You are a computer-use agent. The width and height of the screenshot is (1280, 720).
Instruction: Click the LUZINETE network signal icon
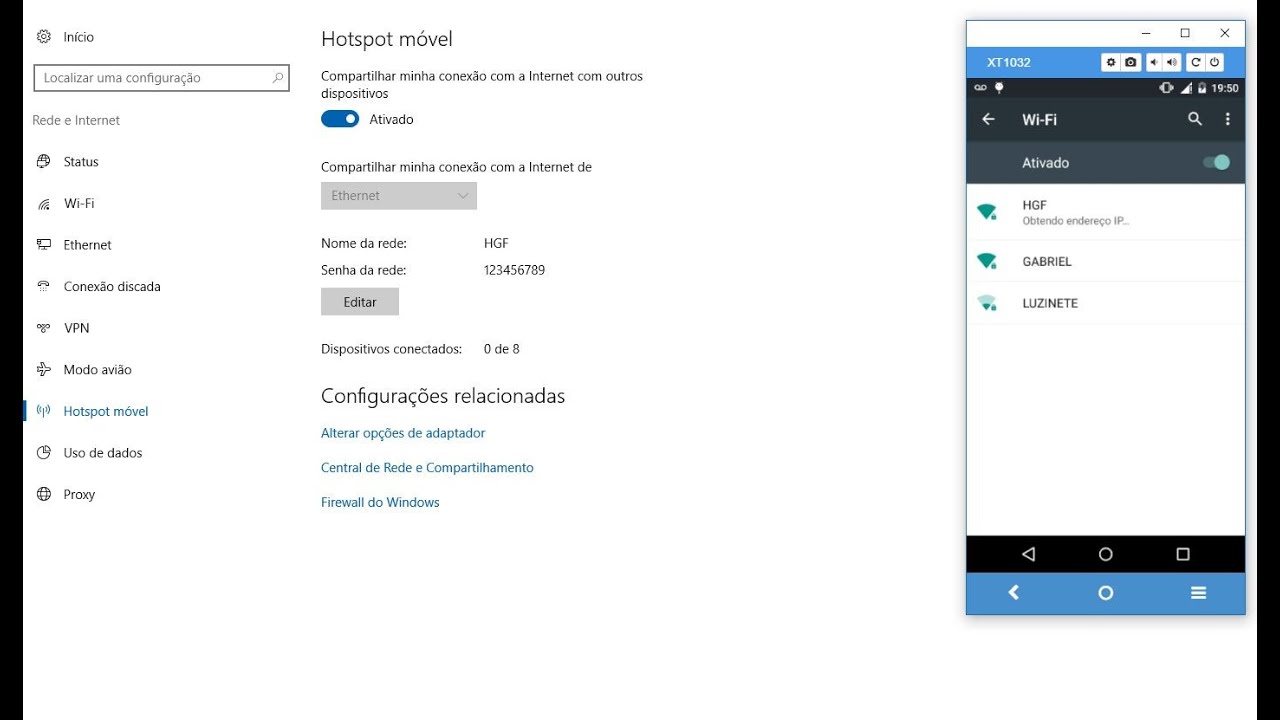[x=987, y=303]
